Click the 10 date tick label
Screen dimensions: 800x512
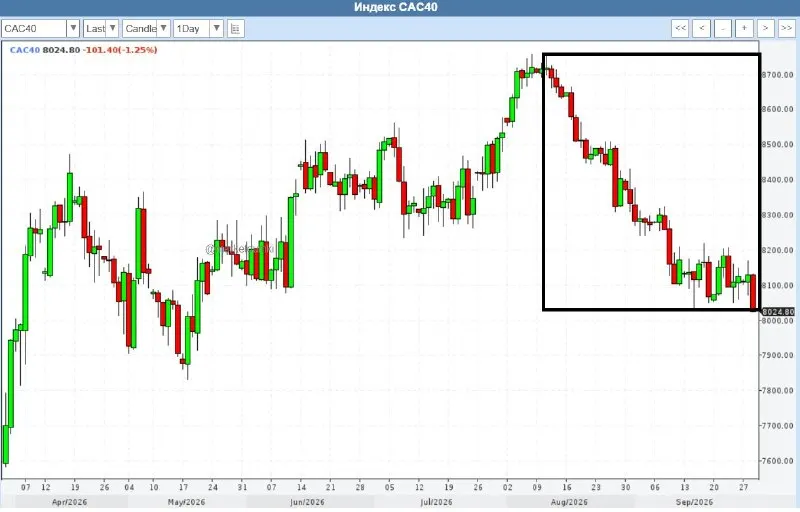(x=154, y=488)
